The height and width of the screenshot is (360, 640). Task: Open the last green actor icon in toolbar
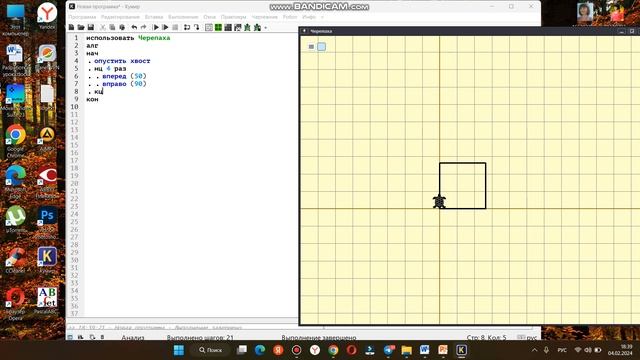tap(257, 27)
